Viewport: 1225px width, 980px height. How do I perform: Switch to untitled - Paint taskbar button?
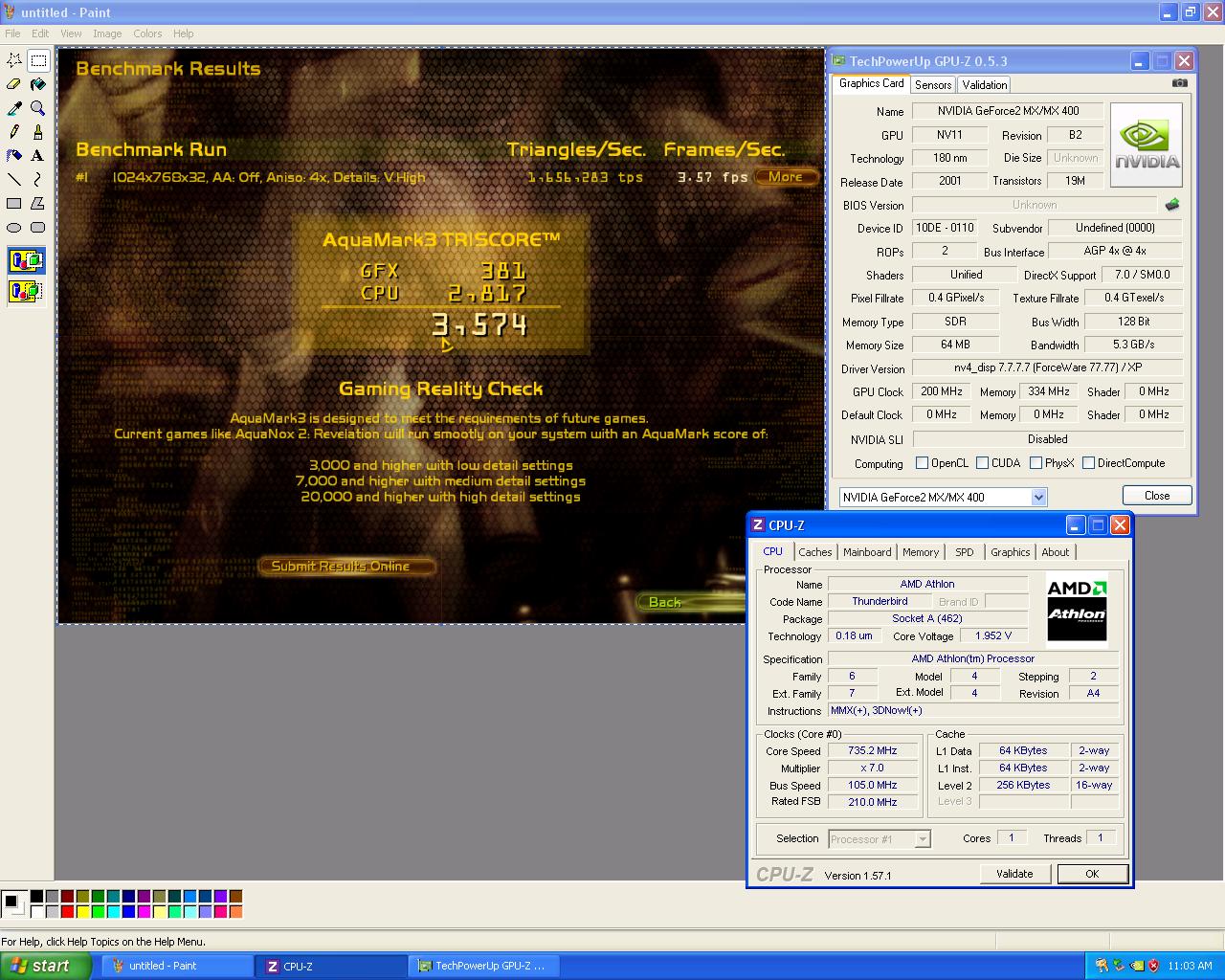click(177, 967)
